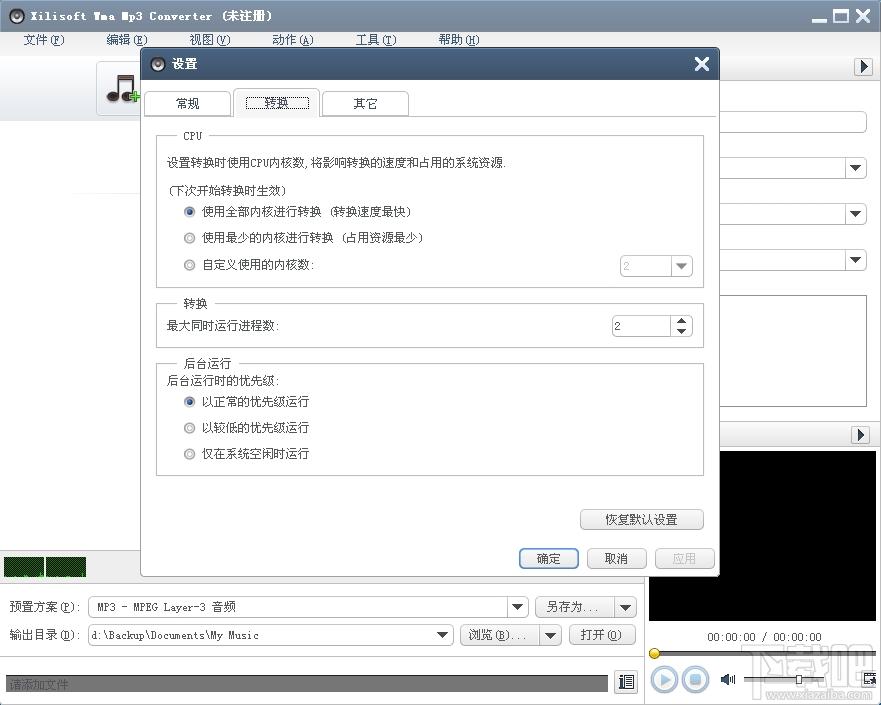
Task: Open the third right panel dropdown
Action: (x=856, y=260)
